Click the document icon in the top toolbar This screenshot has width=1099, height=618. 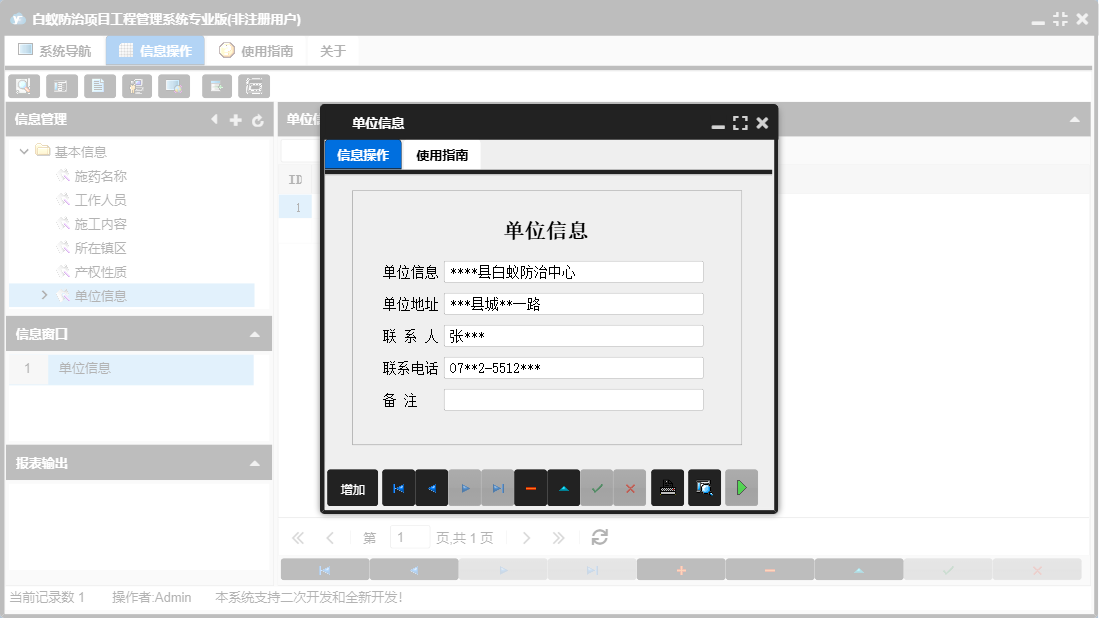99,86
